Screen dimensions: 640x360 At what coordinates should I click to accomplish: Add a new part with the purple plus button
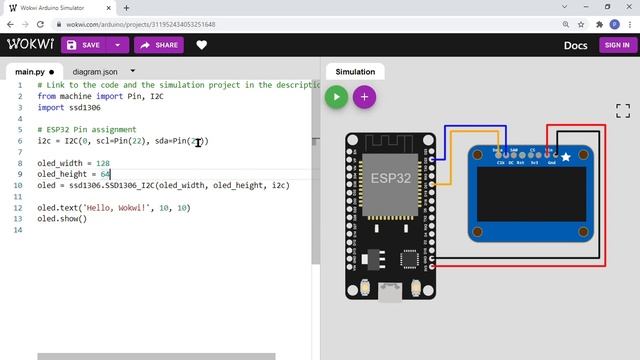tap(364, 97)
